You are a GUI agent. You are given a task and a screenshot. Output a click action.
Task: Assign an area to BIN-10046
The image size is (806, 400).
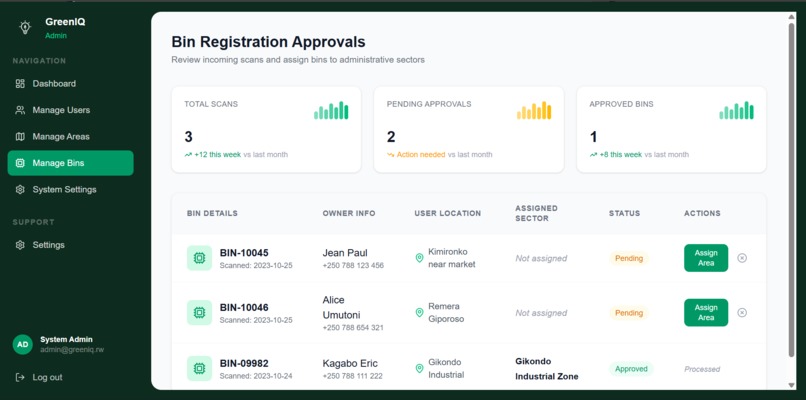point(706,313)
